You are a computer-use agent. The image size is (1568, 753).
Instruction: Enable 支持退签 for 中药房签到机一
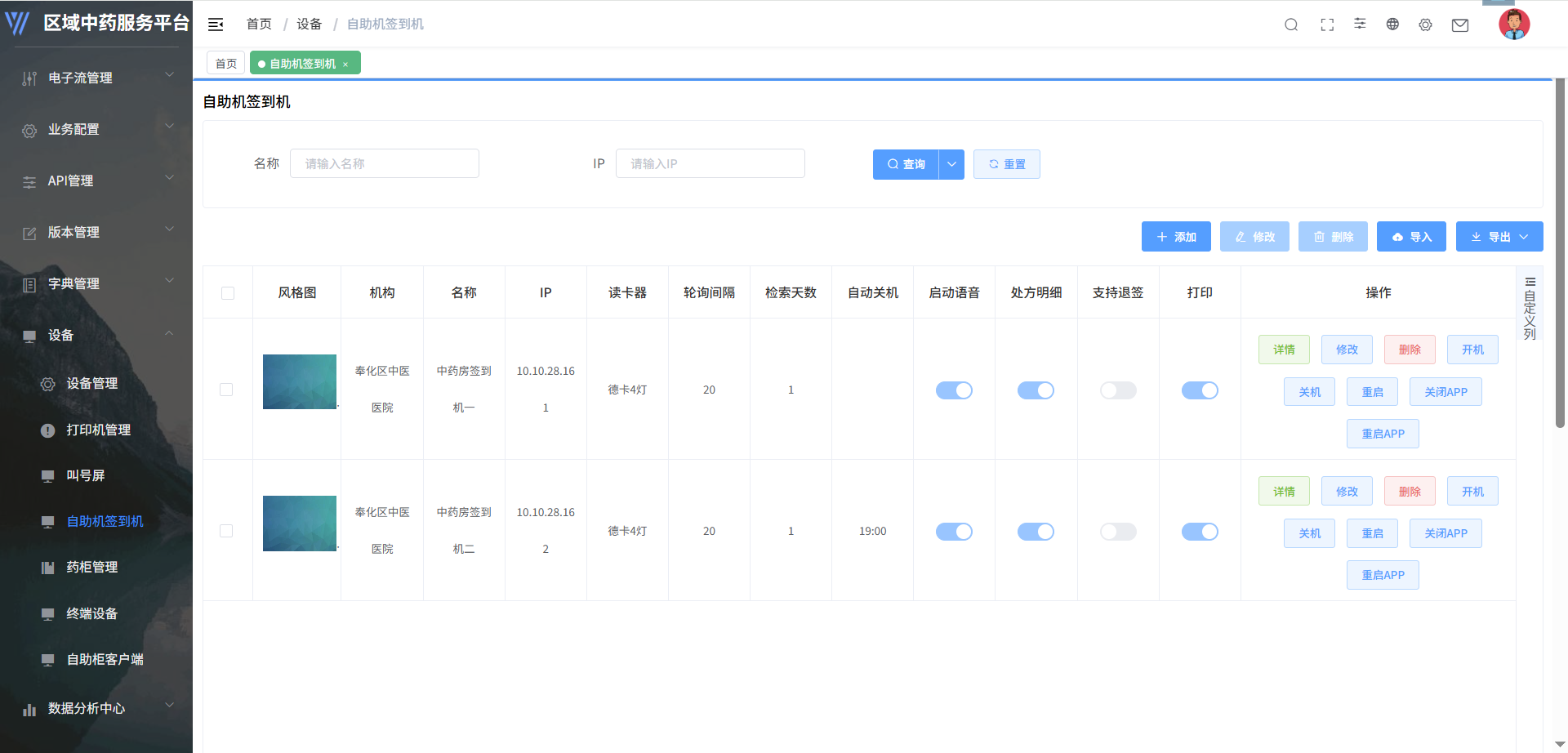1118,390
